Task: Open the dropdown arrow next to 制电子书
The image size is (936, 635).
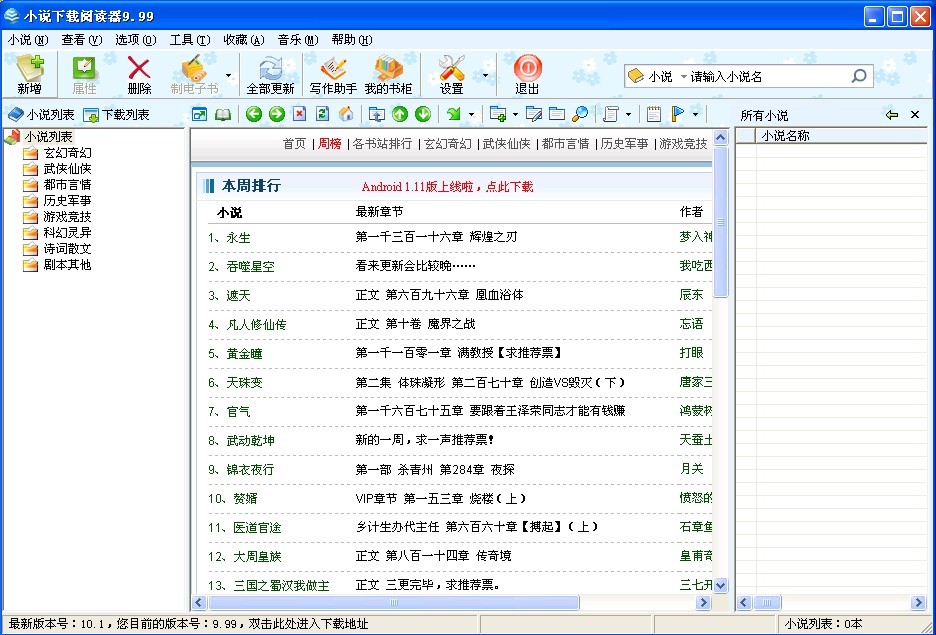Action: 228,75
